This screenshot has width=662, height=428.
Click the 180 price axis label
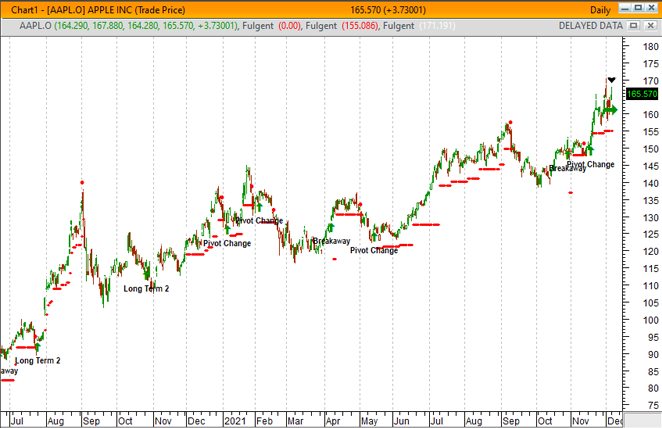[651, 47]
